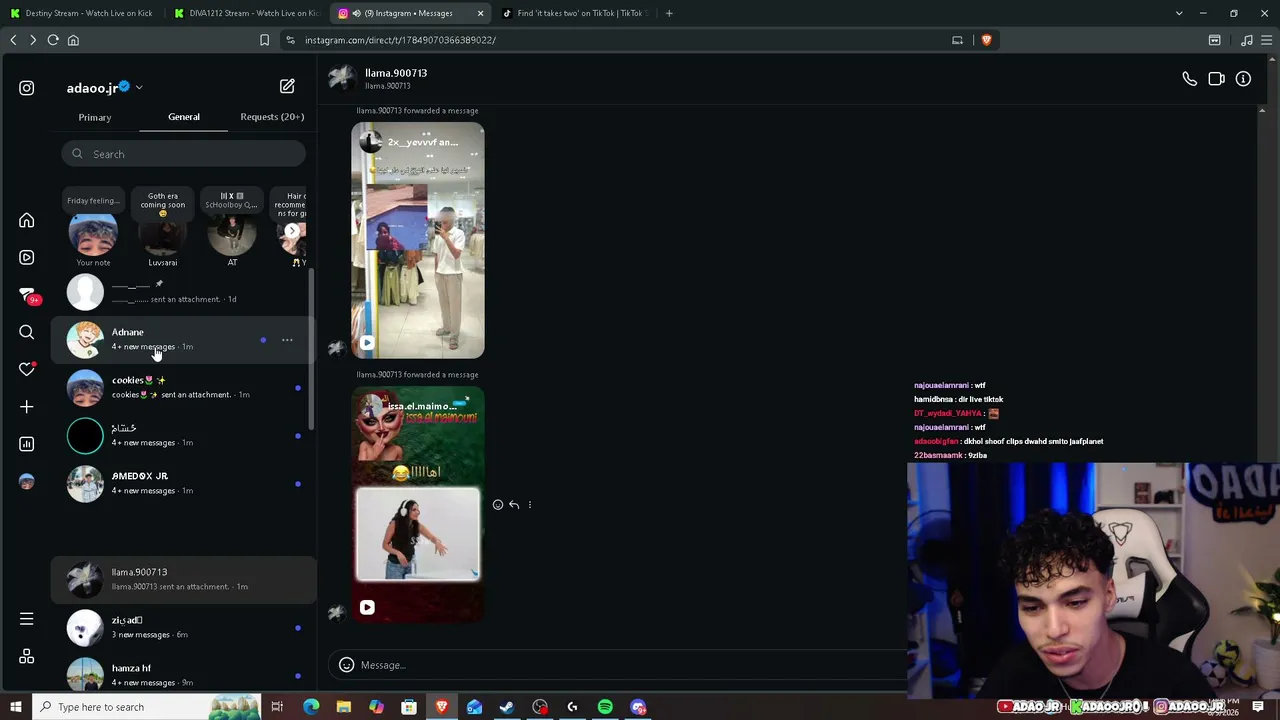Open Instagram home via logo icon
Screen dimensions: 1280x720
(27, 88)
